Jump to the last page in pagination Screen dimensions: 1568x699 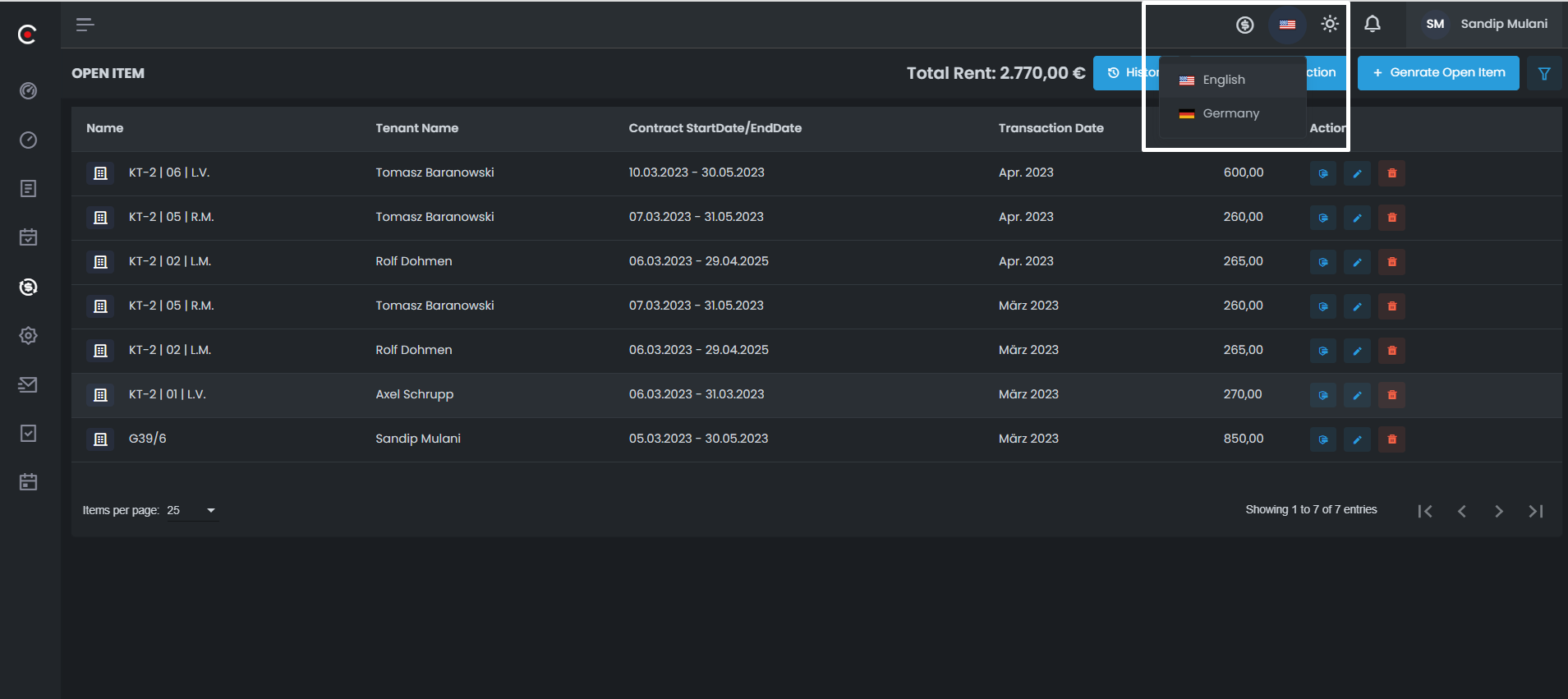click(1535, 511)
